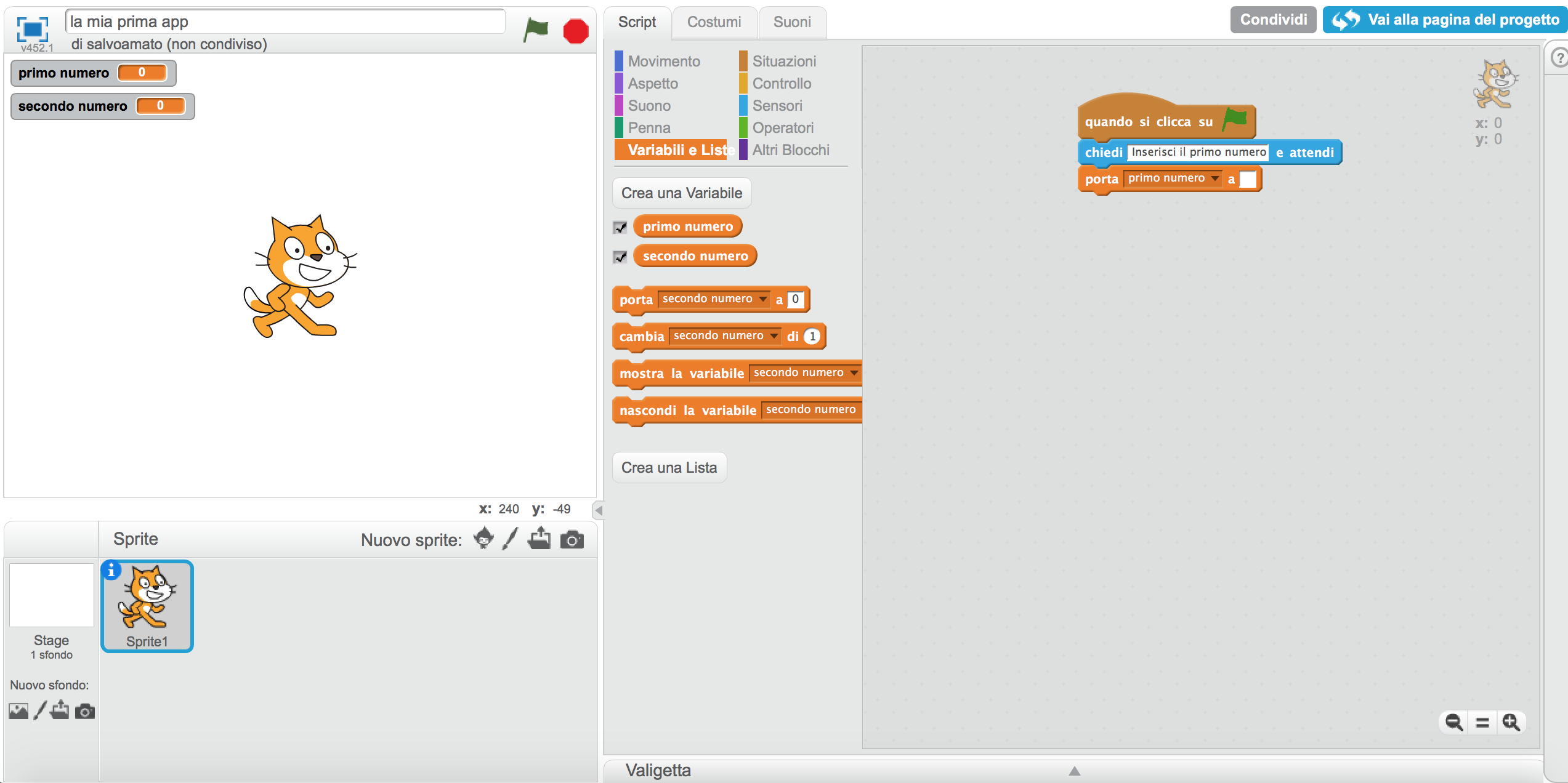Image resolution: width=1568 pixels, height=783 pixels.
Task: Select the Movimento block category
Action: point(664,62)
